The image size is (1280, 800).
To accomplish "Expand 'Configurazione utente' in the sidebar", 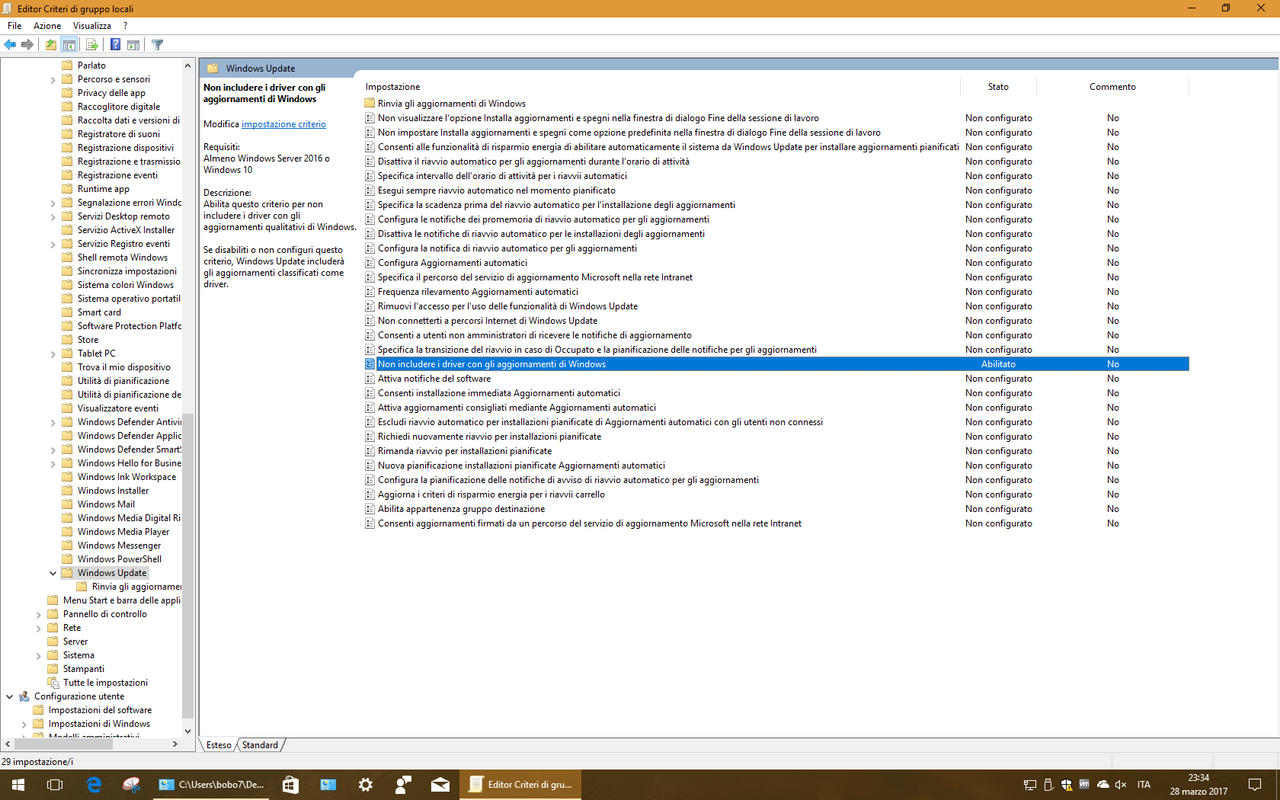I will click(x=12, y=695).
